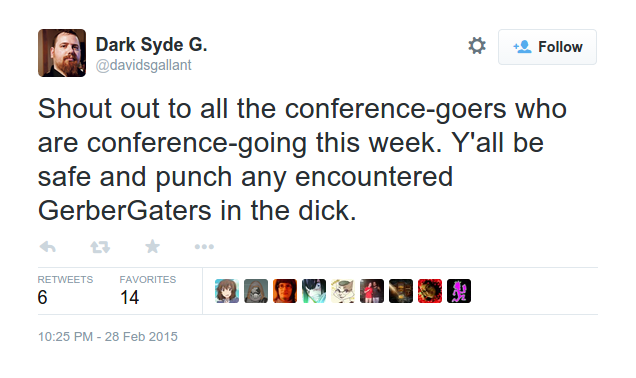This screenshot has width=636, height=378.
Task: Open the avatar showing two people
Action: click(x=372, y=291)
